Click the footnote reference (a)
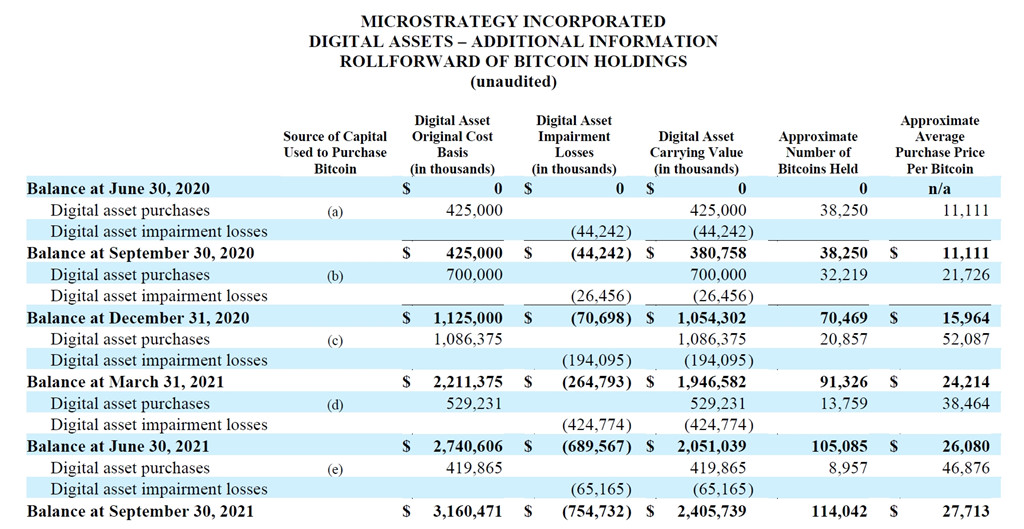 click(335, 211)
